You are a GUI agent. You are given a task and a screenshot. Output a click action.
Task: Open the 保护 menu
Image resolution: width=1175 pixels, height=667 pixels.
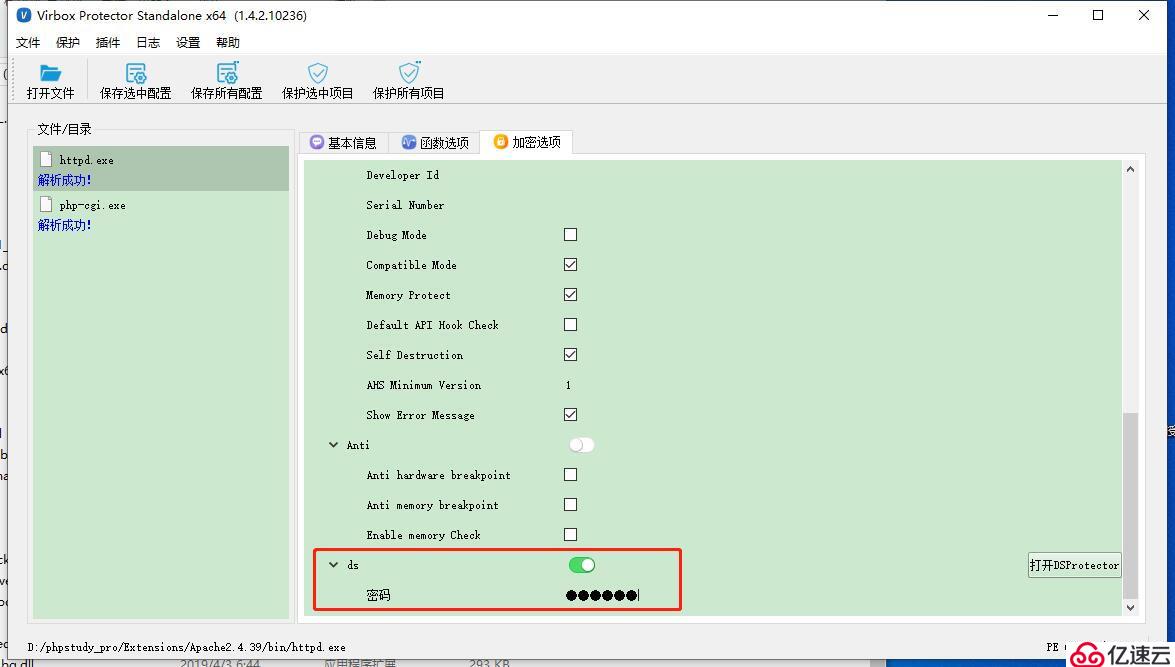point(67,43)
